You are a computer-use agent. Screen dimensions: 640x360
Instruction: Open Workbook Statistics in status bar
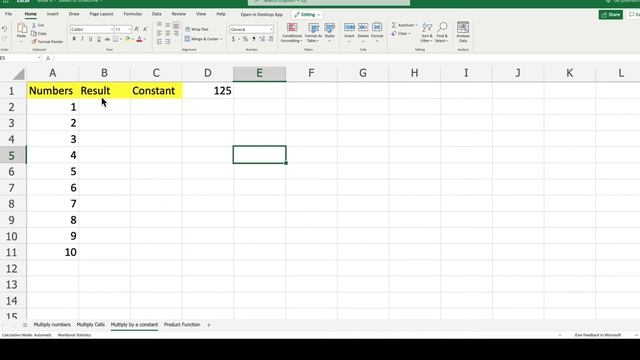pyautogui.click(x=74, y=335)
